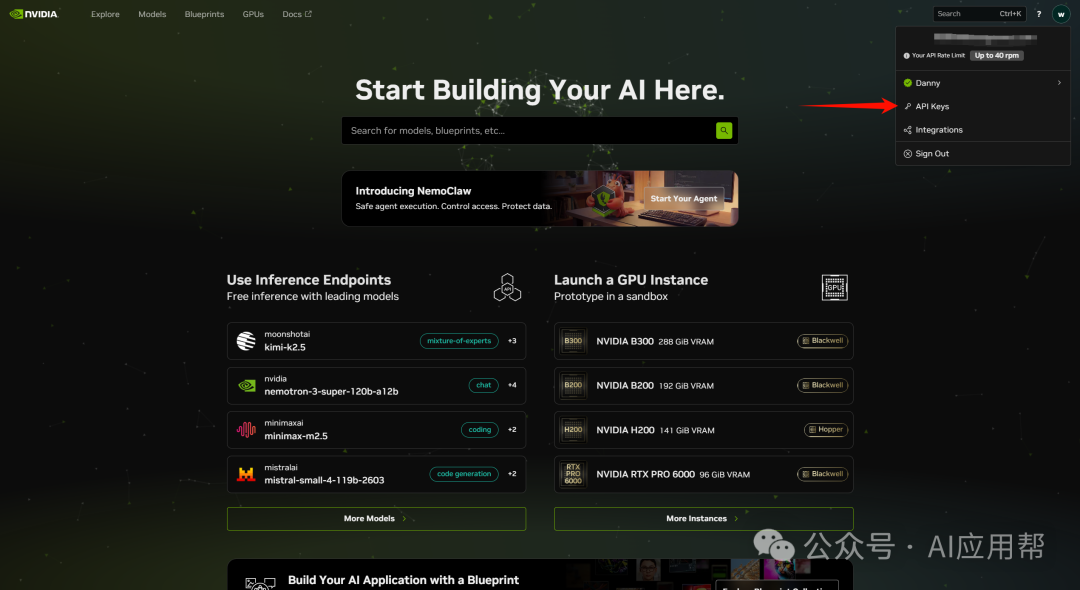Open the Introducing NemoClaw banner

pyautogui.click(x=540, y=198)
